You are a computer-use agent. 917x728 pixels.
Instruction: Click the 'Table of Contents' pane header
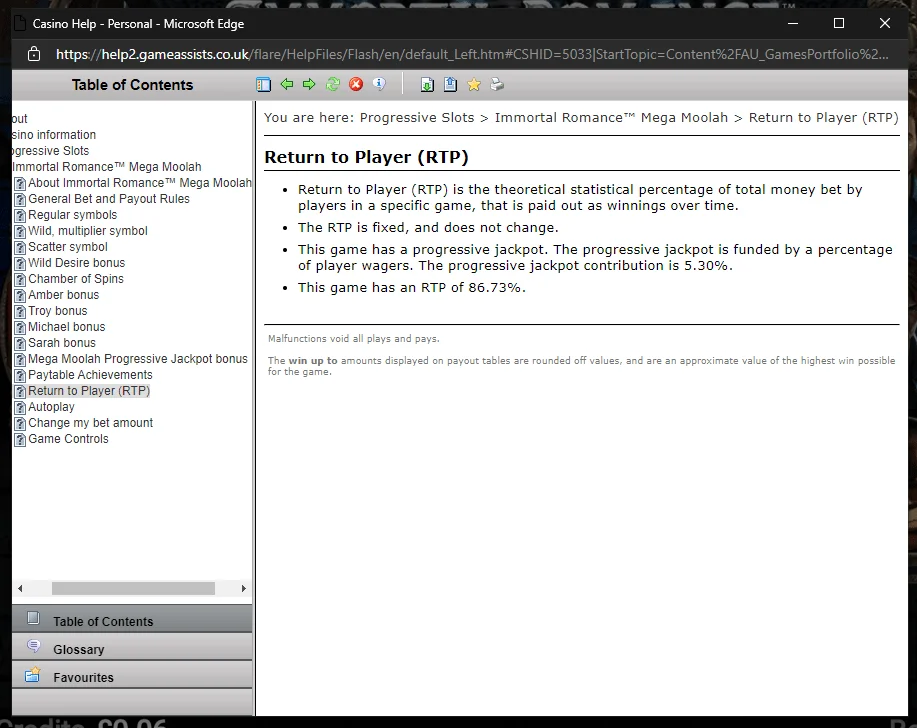(132, 85)
